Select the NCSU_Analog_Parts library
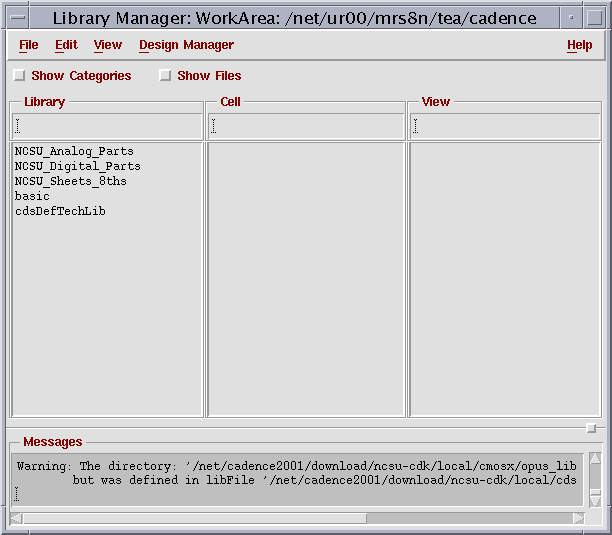Screen dimensions: 612x535 74,151
